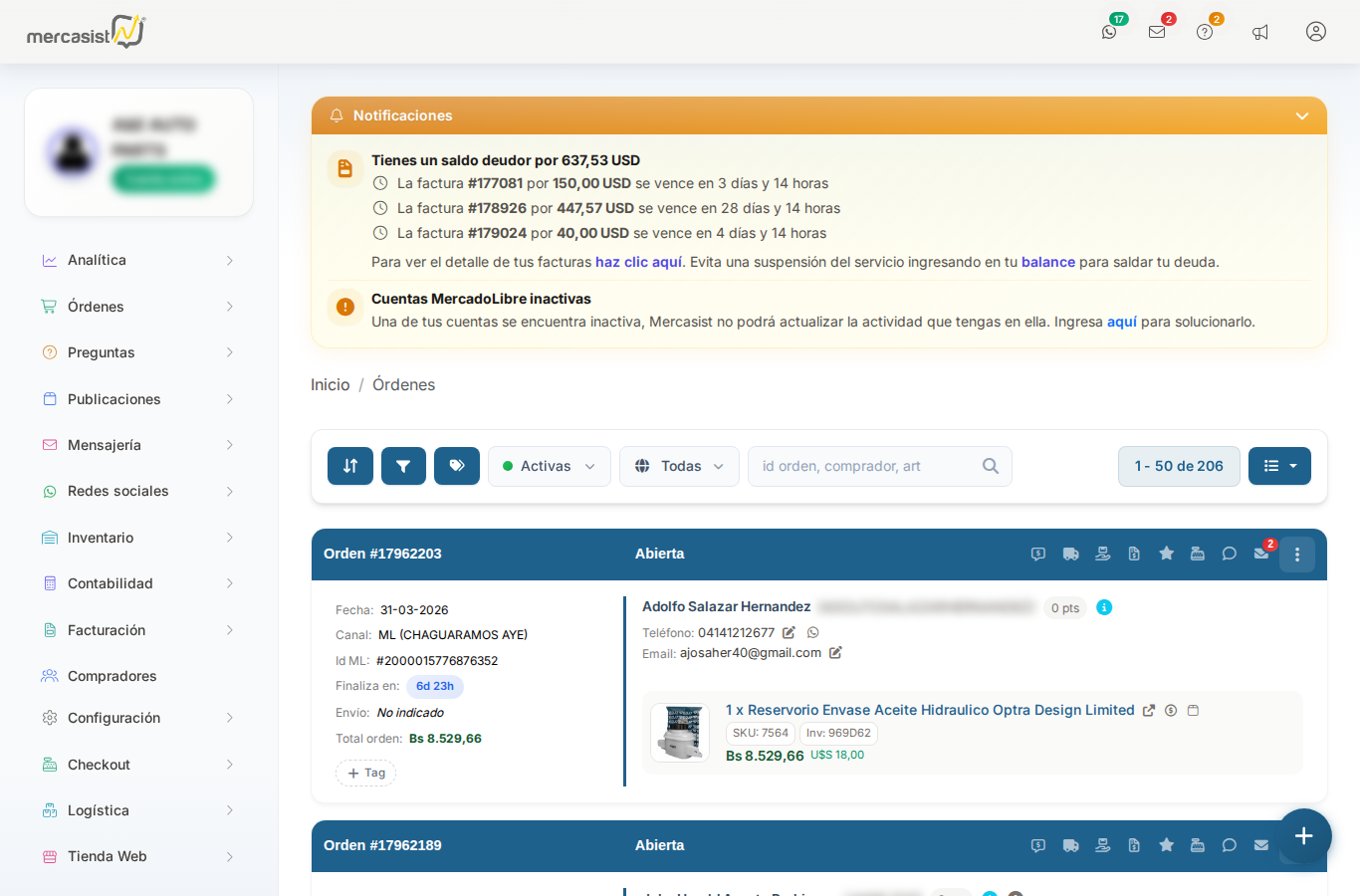
Task: Open Logística in the sidebar
Action: (x=138, y=810)
